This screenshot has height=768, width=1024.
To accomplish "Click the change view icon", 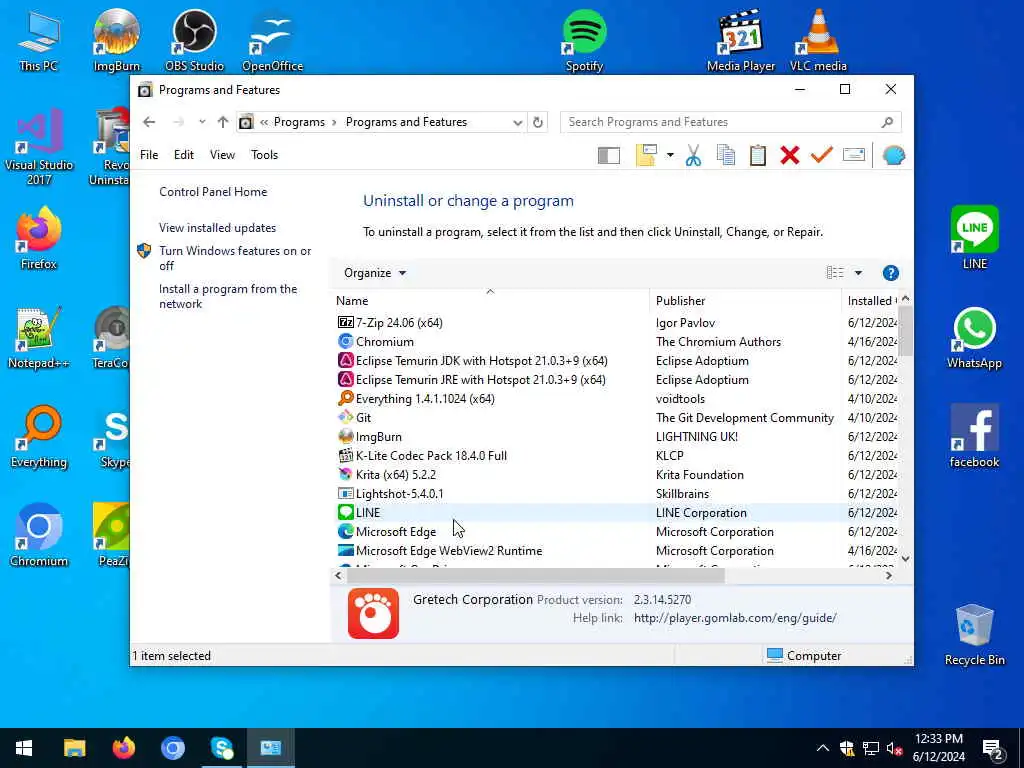I will tap(835, 273).
